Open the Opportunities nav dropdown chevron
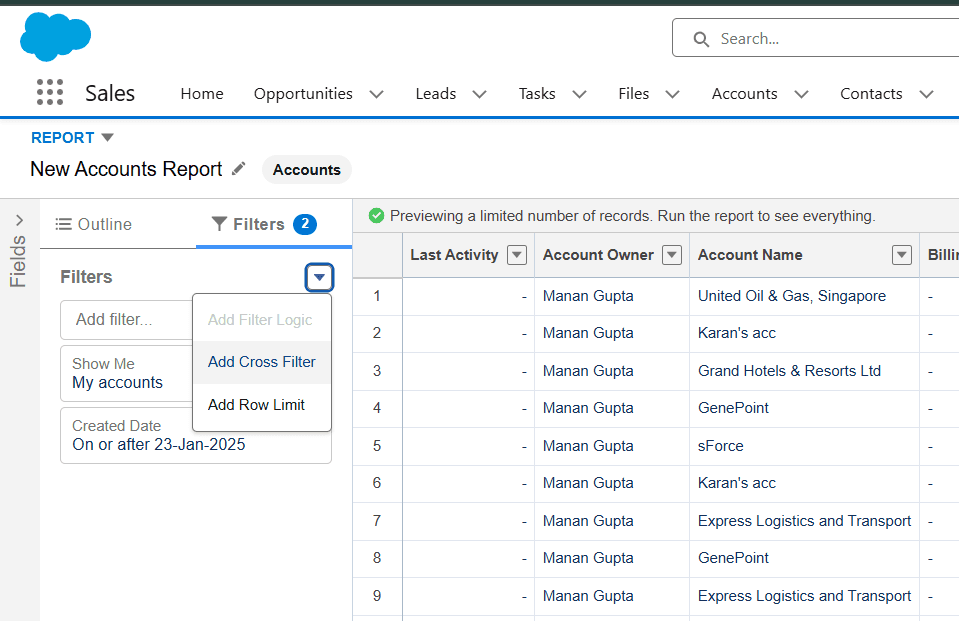Viewport: 959px width, 621px height. pyautogui.click(x=377, y=94)
